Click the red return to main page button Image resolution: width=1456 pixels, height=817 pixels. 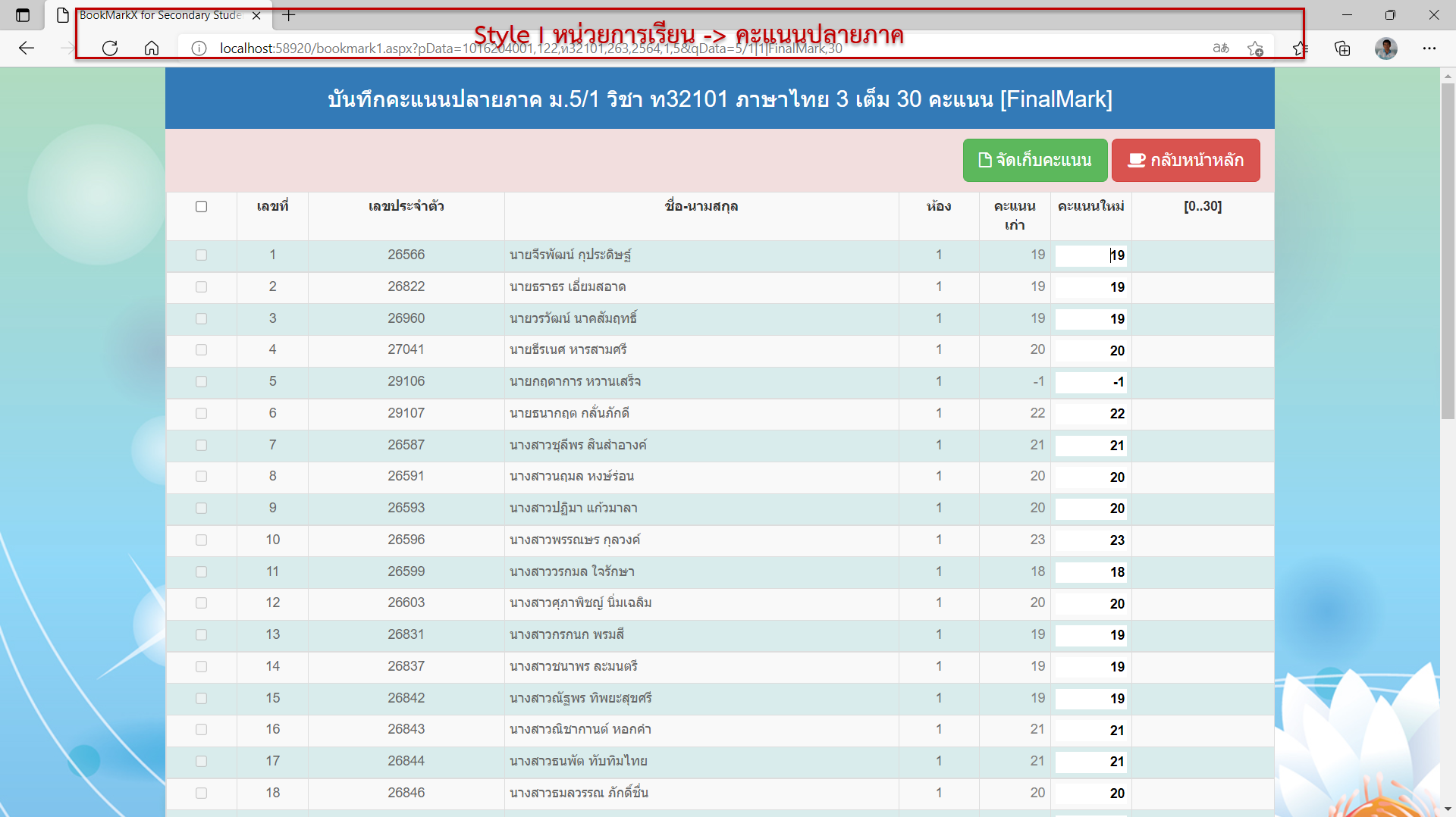pos(1186,160)
